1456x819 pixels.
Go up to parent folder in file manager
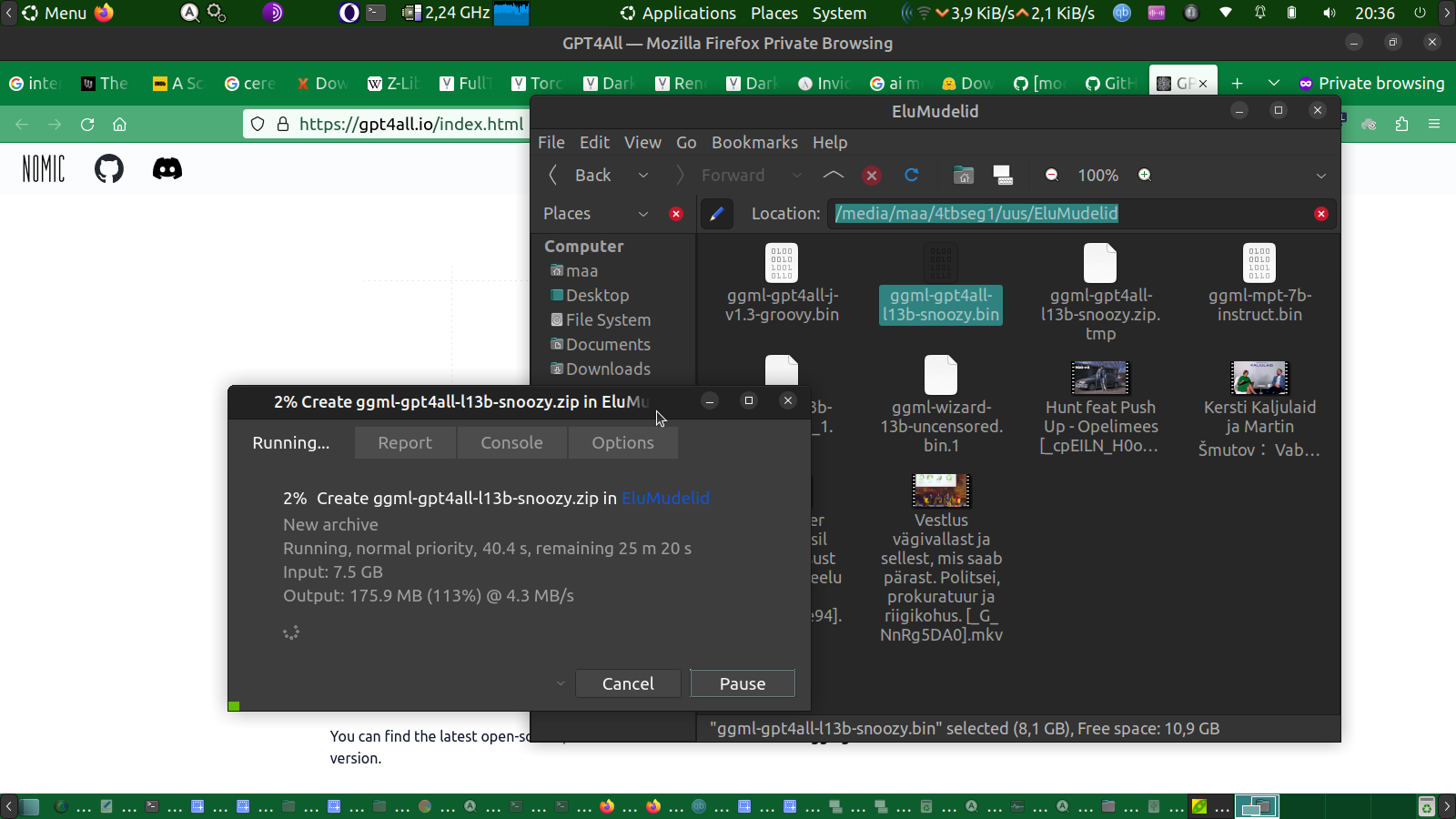pos(833,175)
